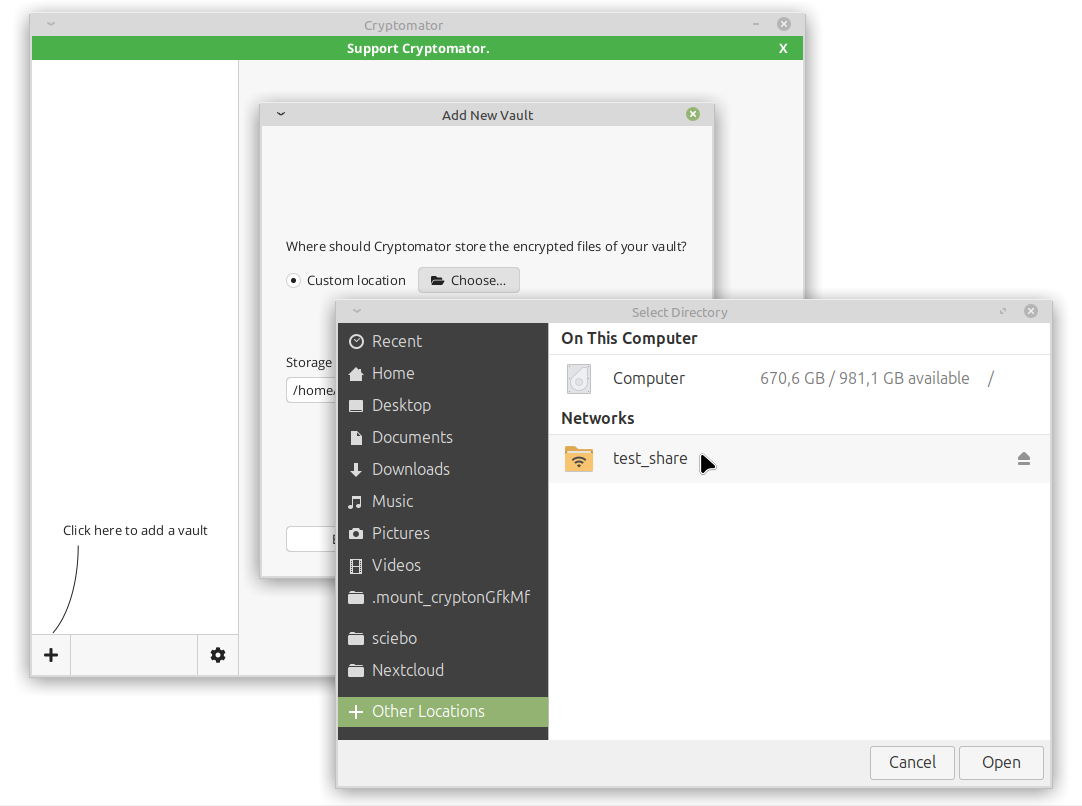Select Desktop in the sidebar
The width and height of the screenshot is (1082, 806).
[443, 405]
